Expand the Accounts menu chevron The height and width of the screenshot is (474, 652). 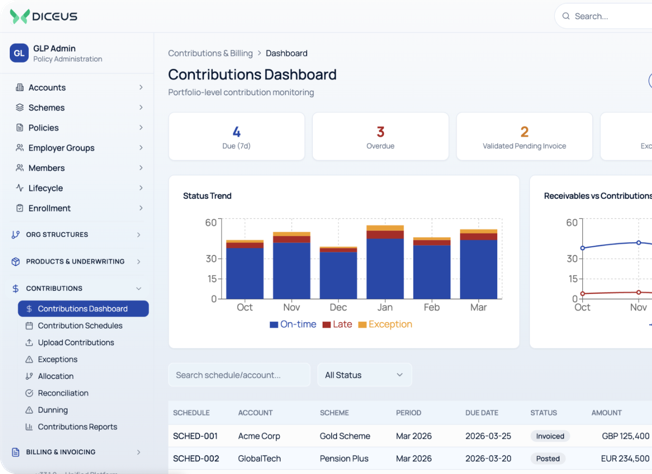pyautogui.click(x=141, y=87)
